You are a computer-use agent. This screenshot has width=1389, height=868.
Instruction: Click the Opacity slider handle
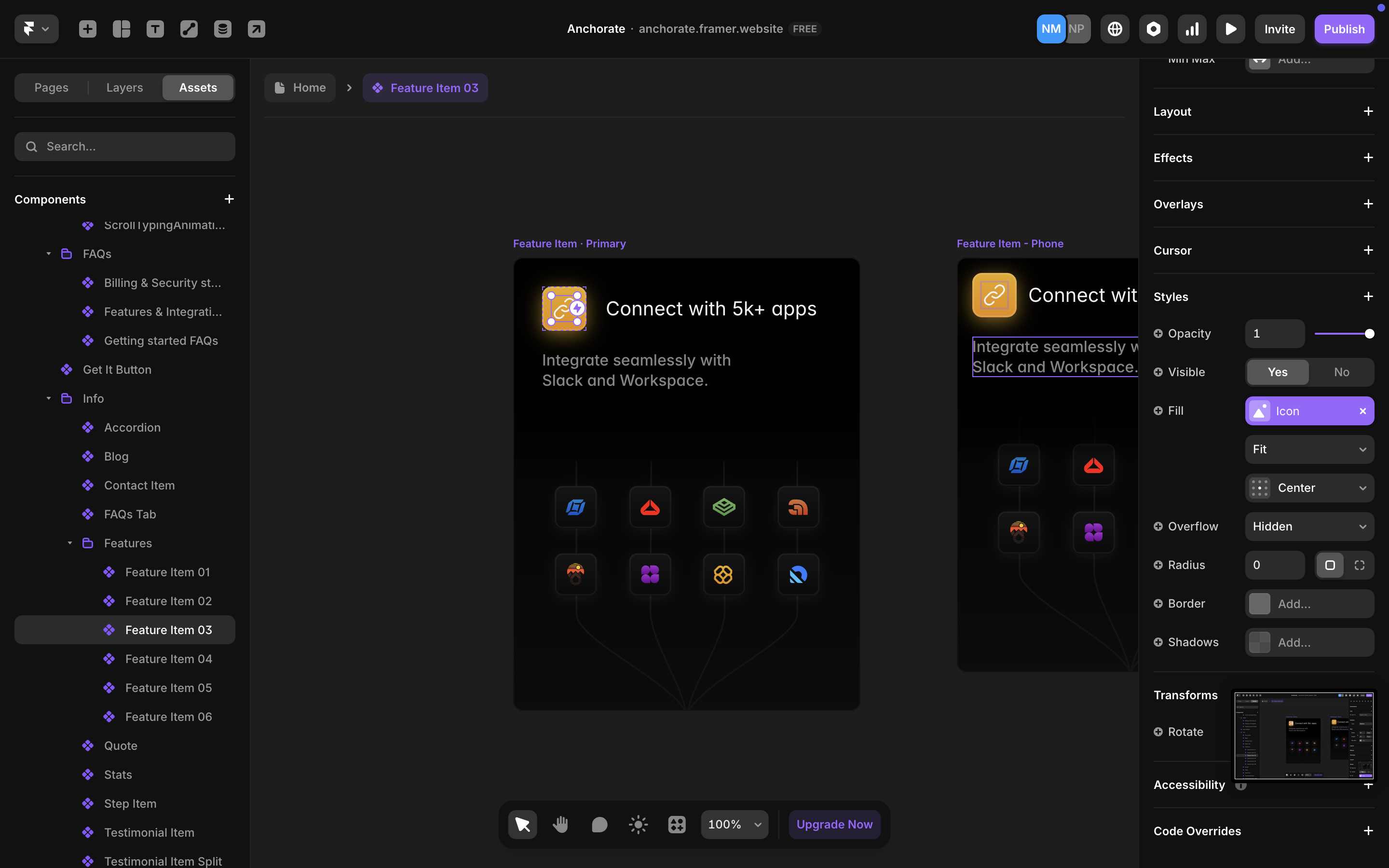tap(1369, 334)
